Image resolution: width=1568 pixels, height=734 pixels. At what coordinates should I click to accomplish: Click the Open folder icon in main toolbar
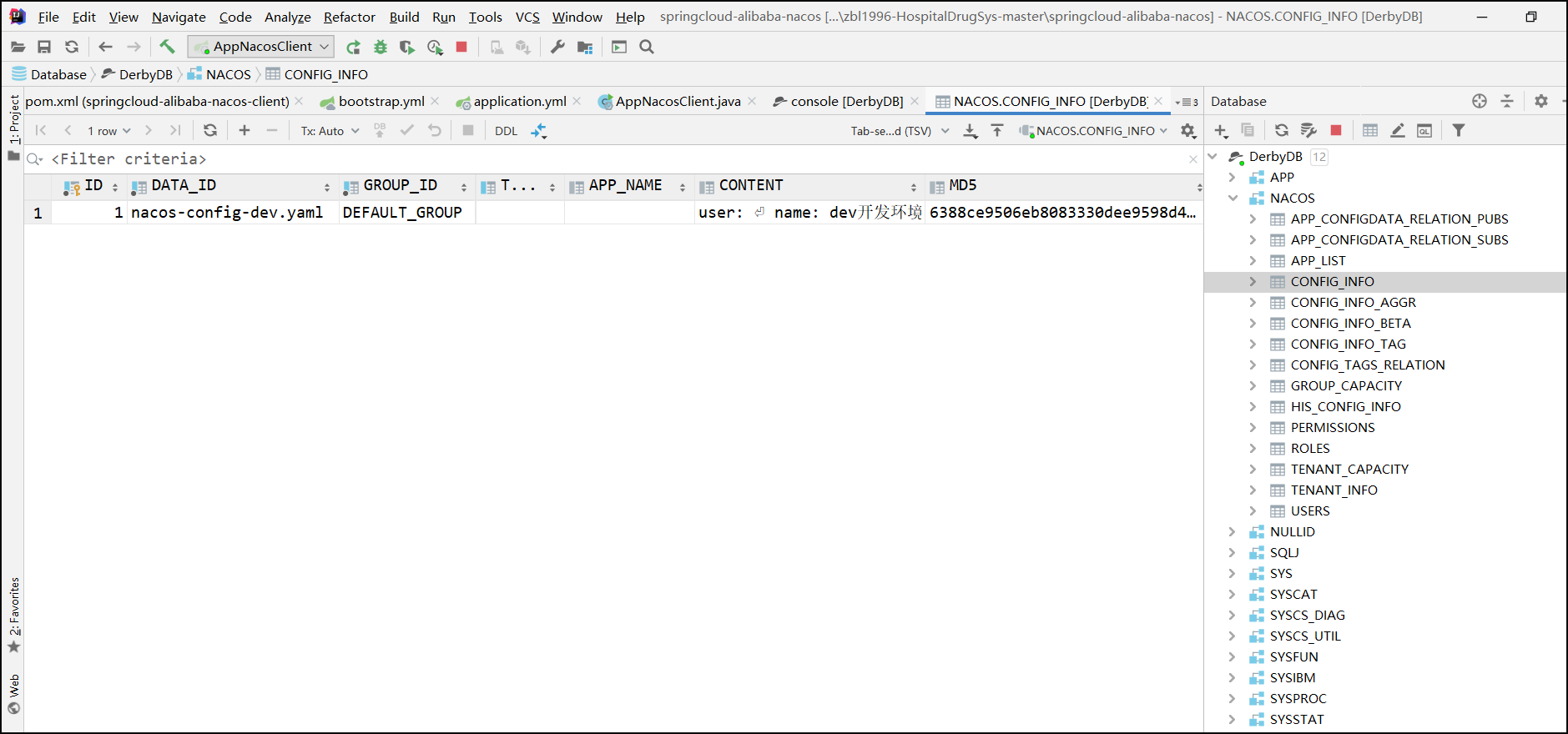click(x=18, y=47)
